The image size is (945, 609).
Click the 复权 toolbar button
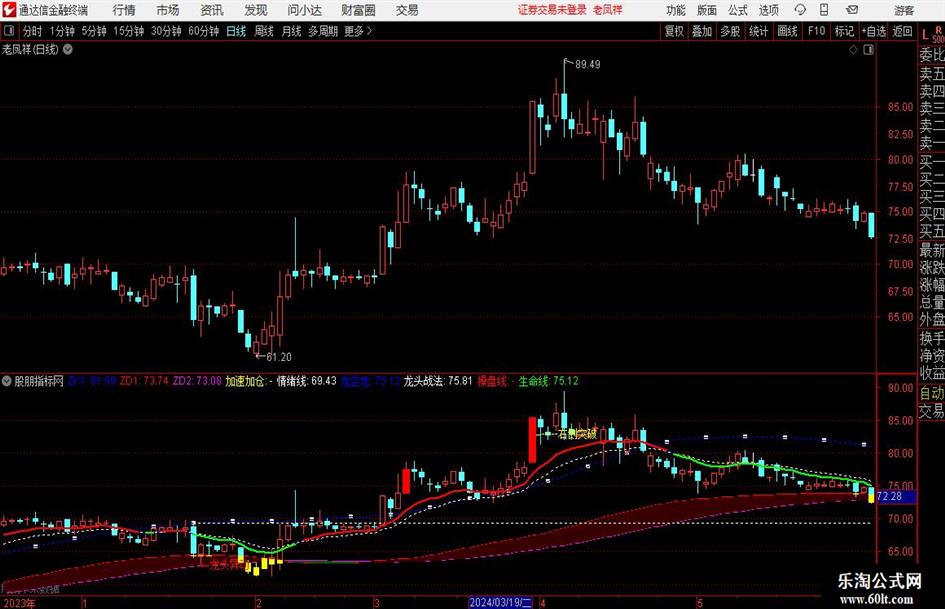coord(674,31)
